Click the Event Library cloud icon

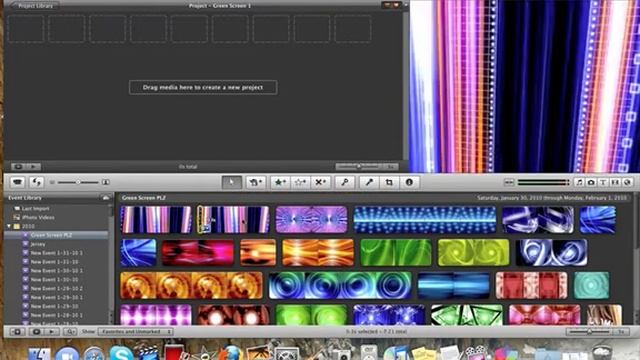[x=106, y=198]
